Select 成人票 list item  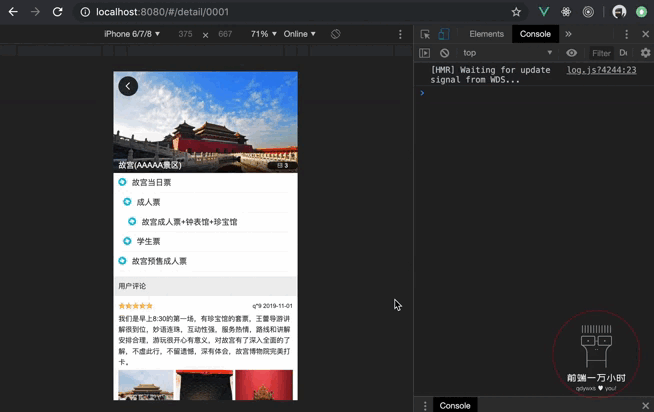pyautogui.click(x=207, y=202)
